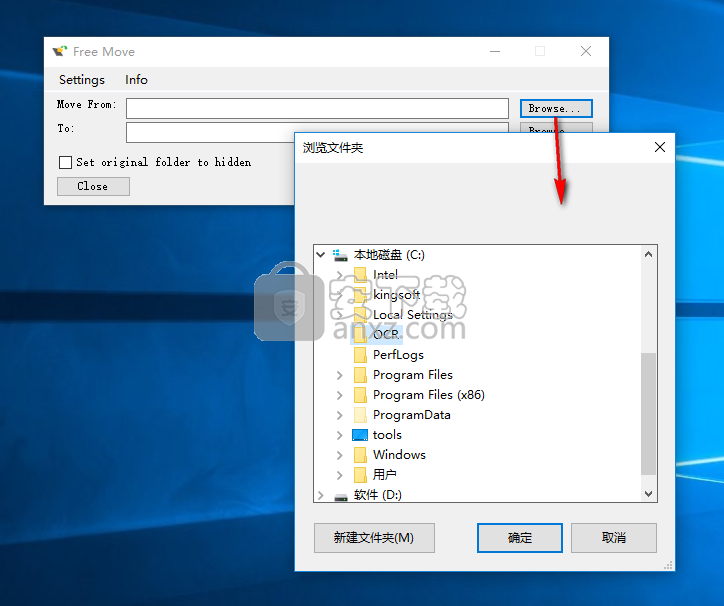Select the tools desktop-style icon

tap(360, 435)
